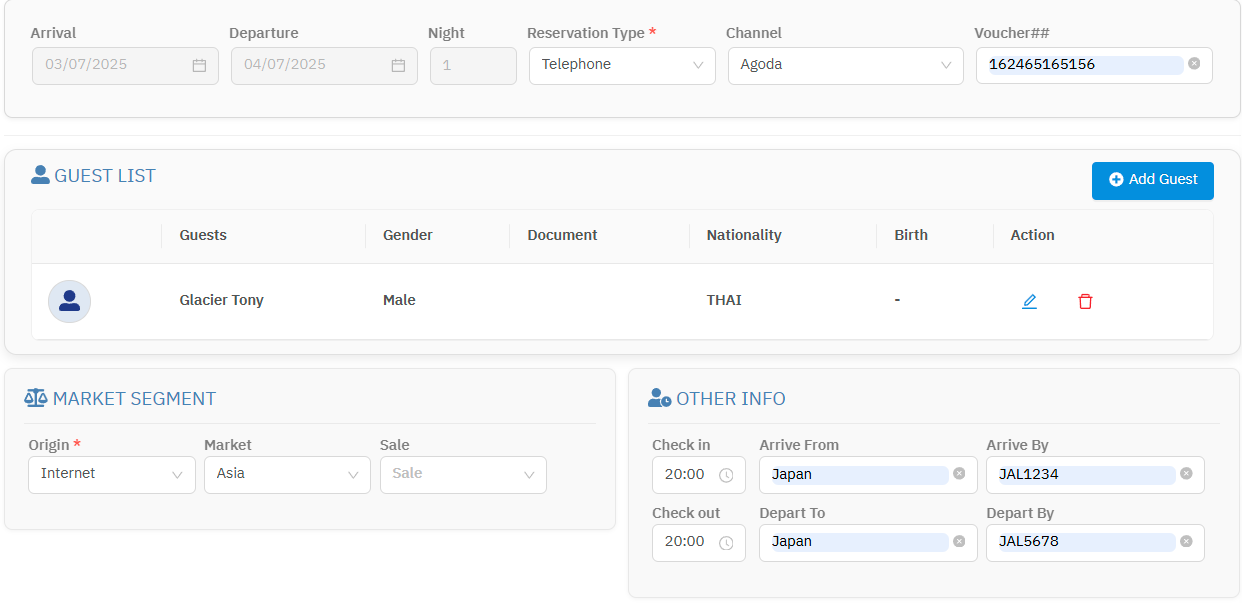Open the empty Sale dropdown
The height and width of the screenshot is (603, 1242).
[463, 474]
